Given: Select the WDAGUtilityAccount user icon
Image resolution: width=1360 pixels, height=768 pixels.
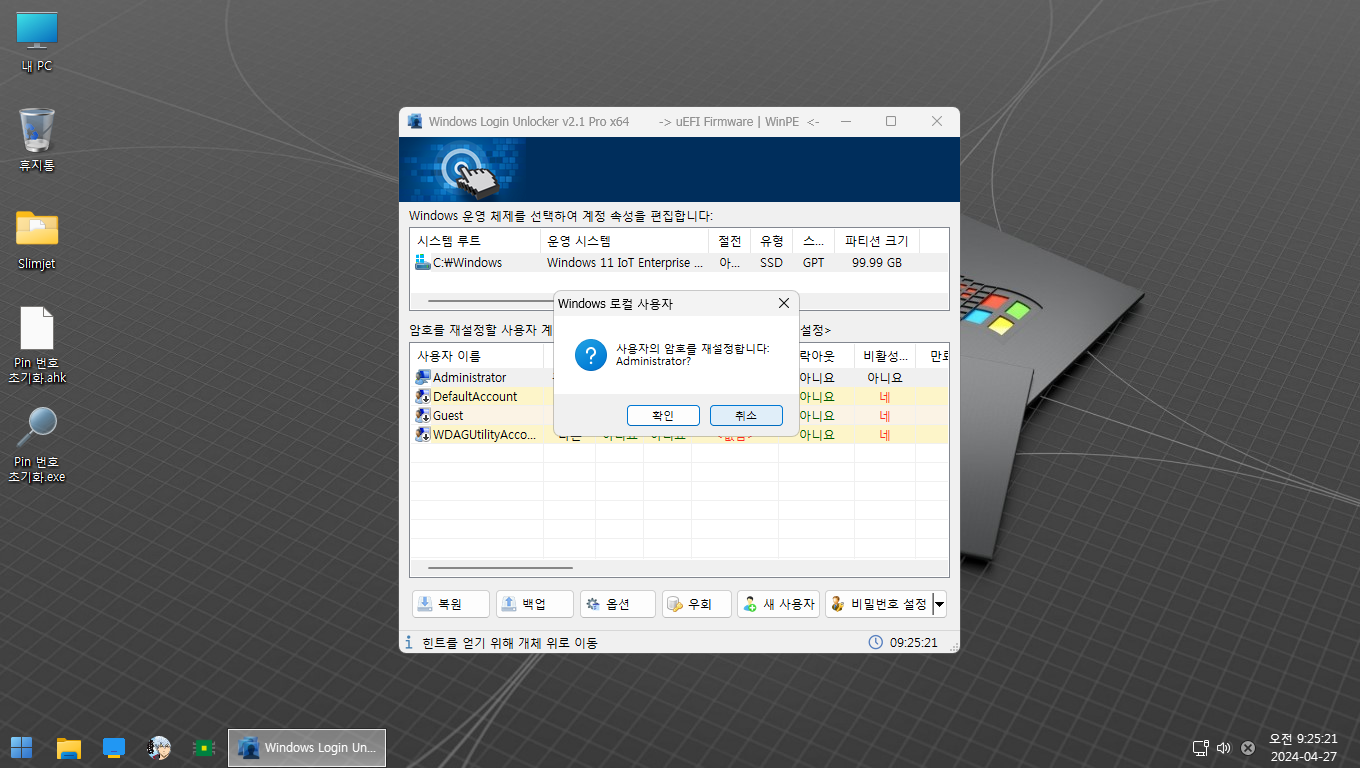Looking at the screenshot, I should coord(423,434).
